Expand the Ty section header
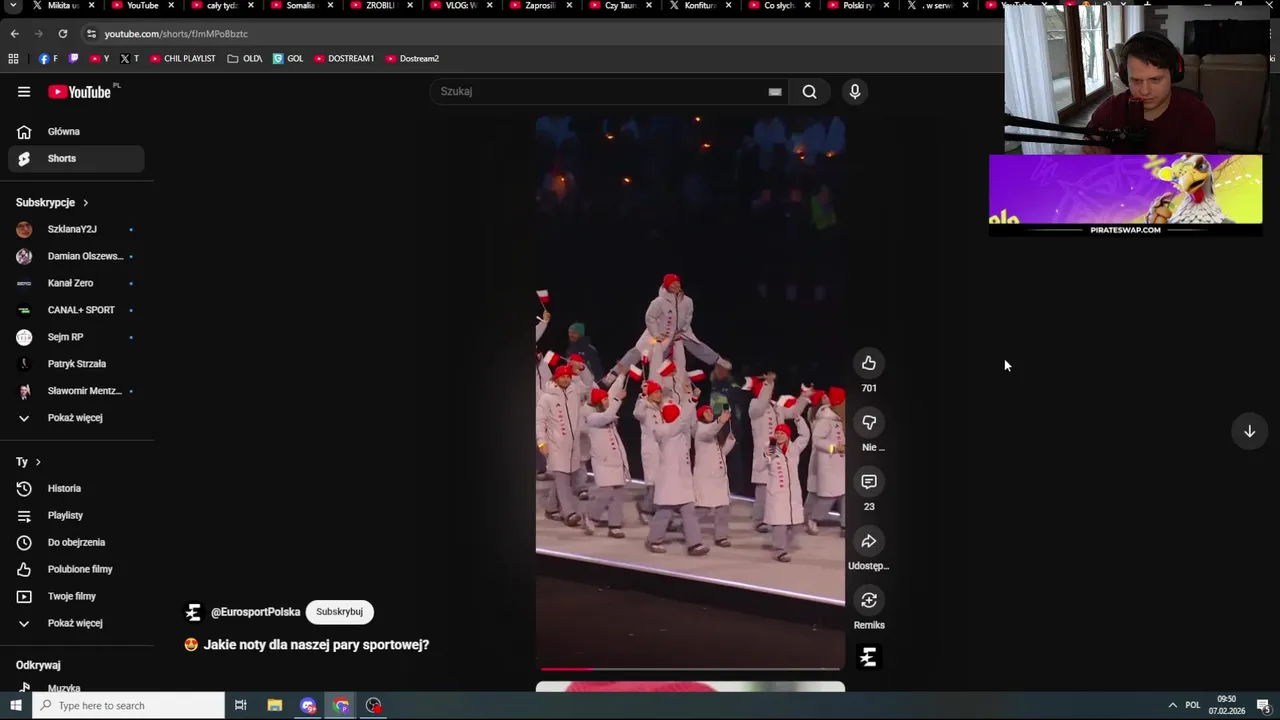Viewport: 1280px width, 720px height. tap(28, 462)
